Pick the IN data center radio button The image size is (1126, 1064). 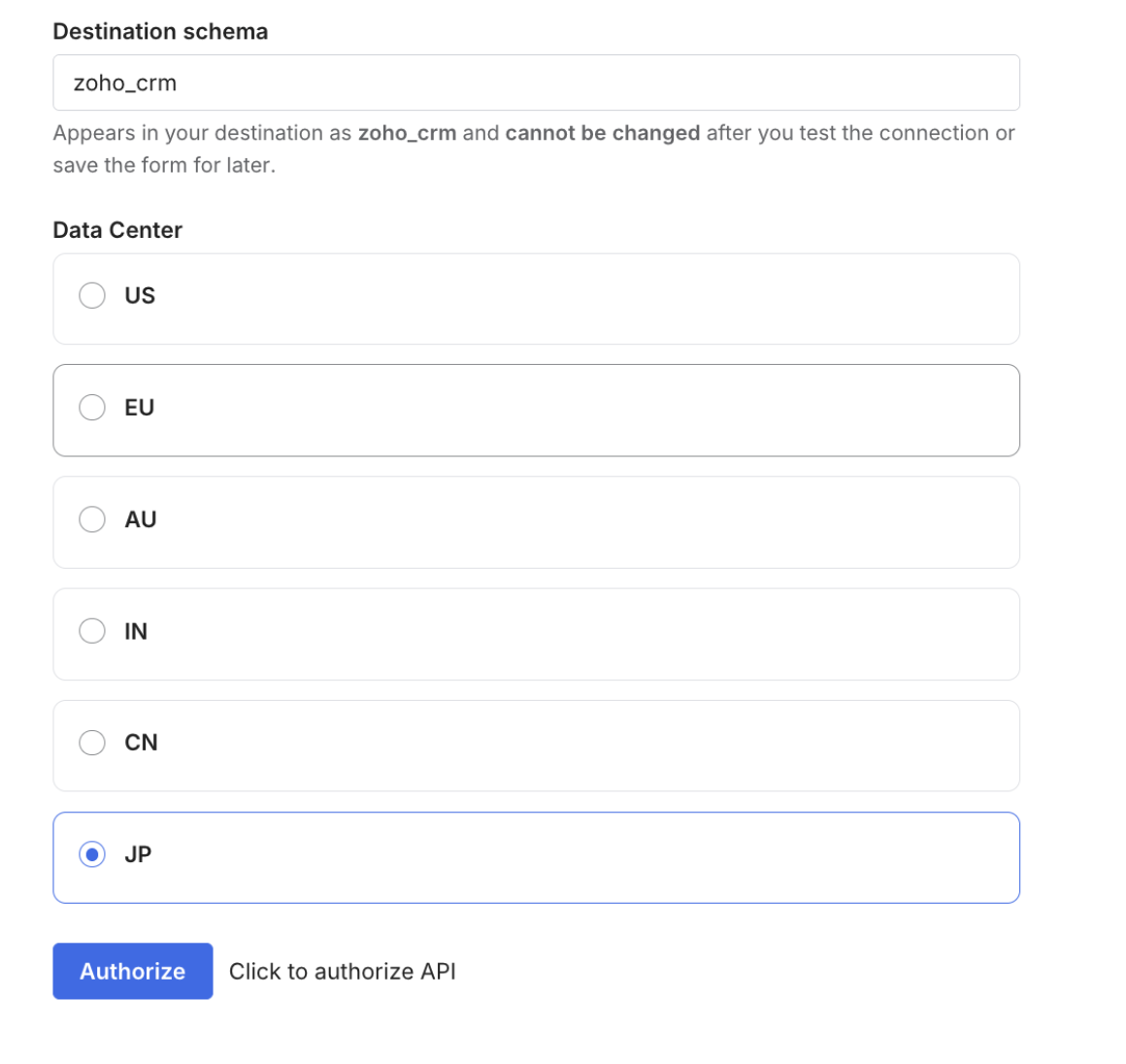(92, 631)
